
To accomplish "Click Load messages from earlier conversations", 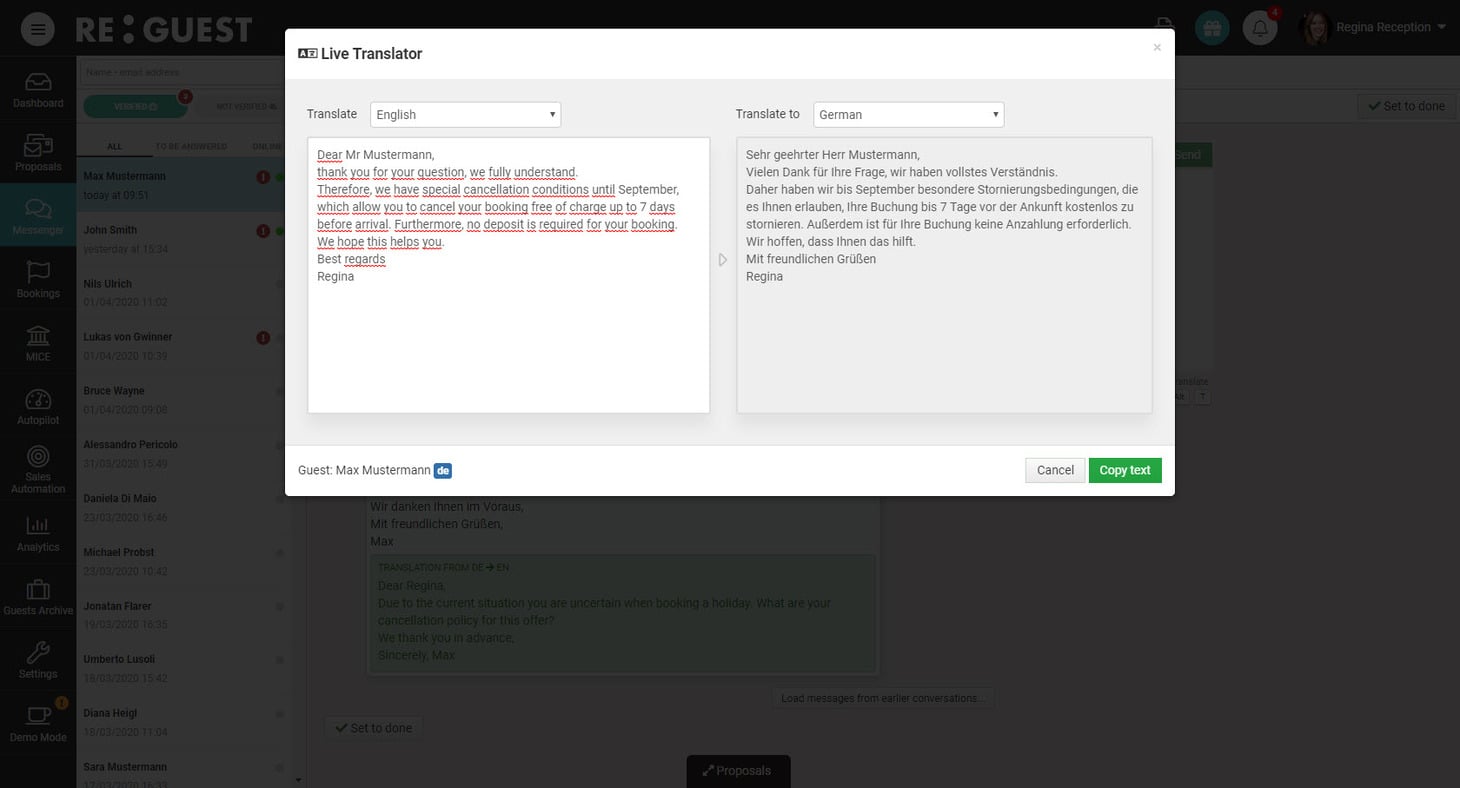I will 883,698.
